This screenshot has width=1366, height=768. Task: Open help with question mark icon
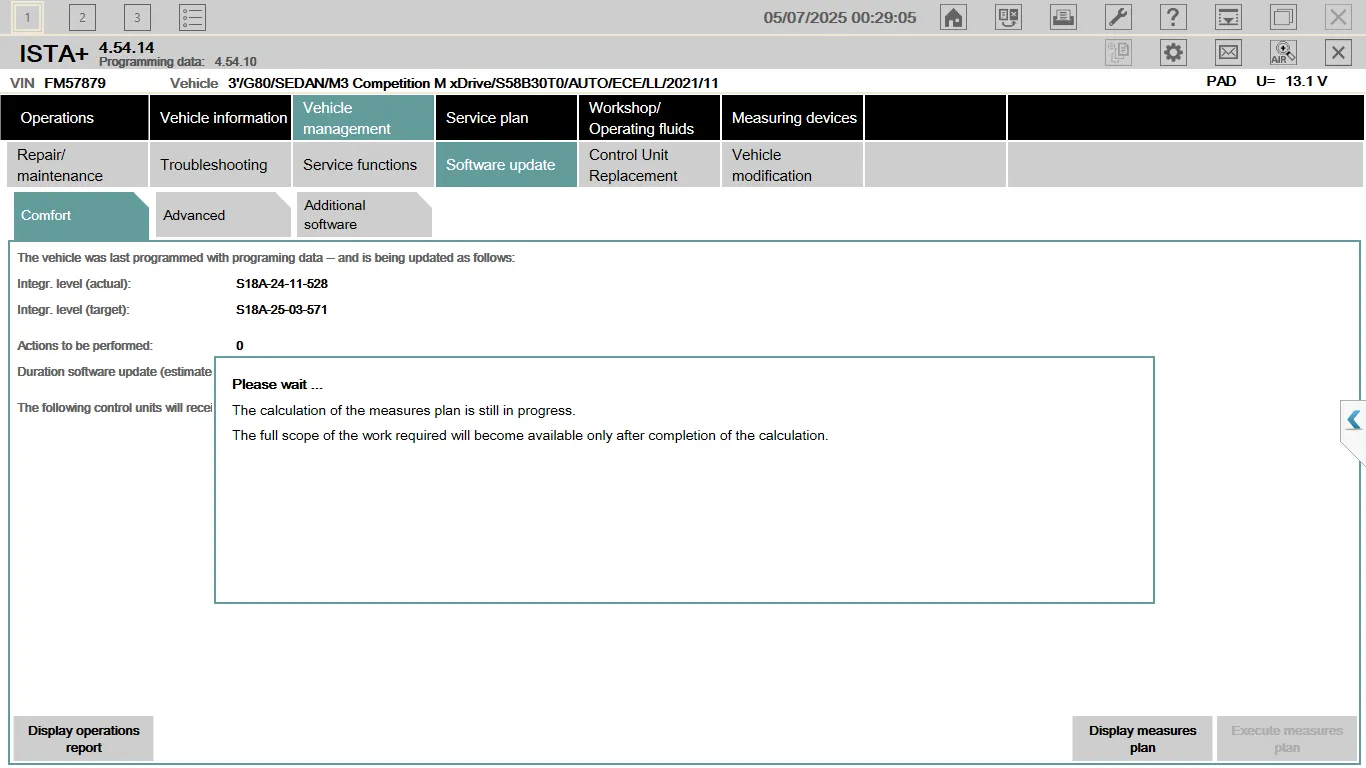click(x=1173, y=17)
